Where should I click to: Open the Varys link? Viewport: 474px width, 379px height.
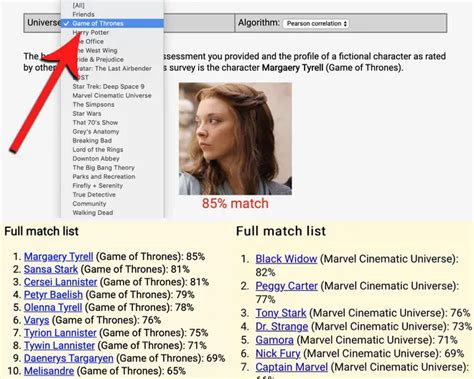point(37,320)
